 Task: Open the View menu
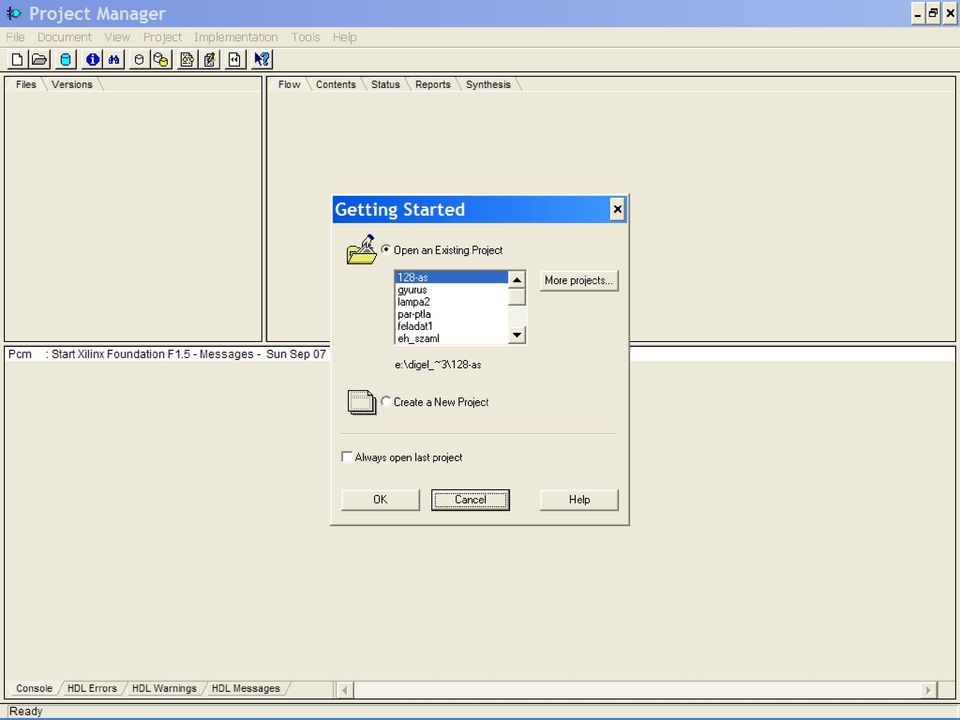(x=117, y=37)
